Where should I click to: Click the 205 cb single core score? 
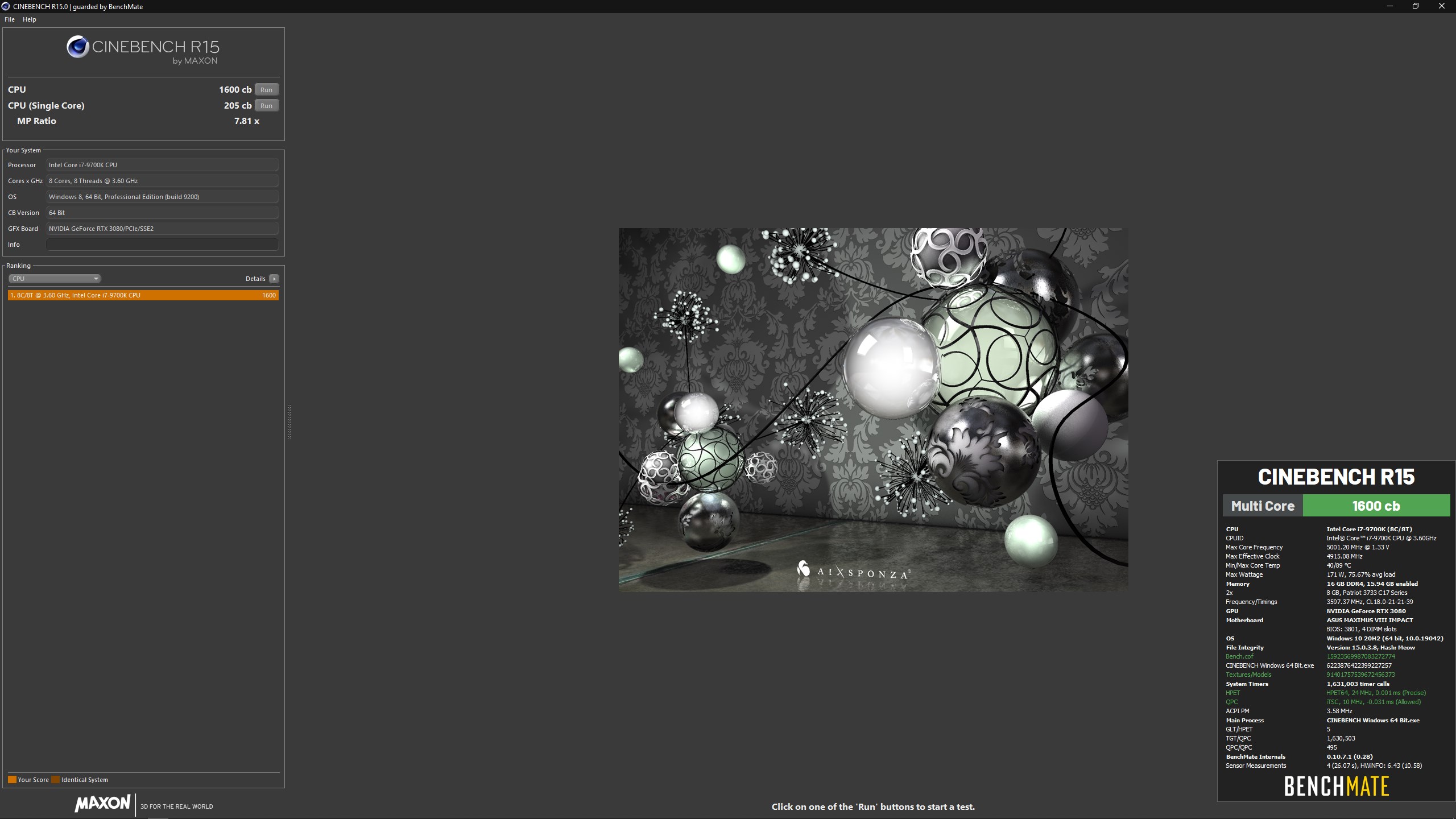click(x=238, y=106)
